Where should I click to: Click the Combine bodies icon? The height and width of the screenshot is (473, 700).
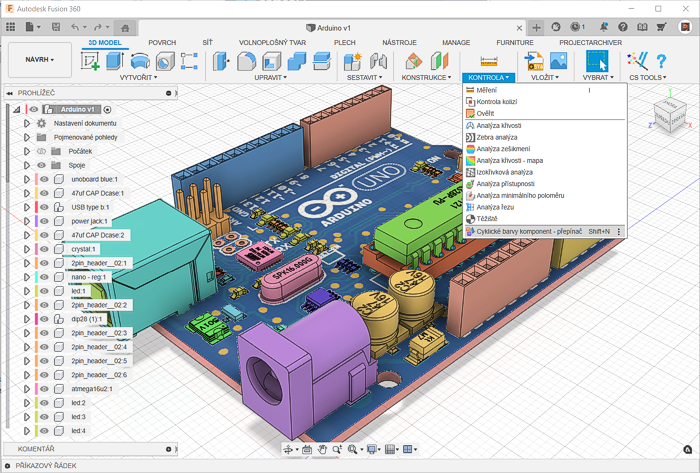(x=296, y=61)
